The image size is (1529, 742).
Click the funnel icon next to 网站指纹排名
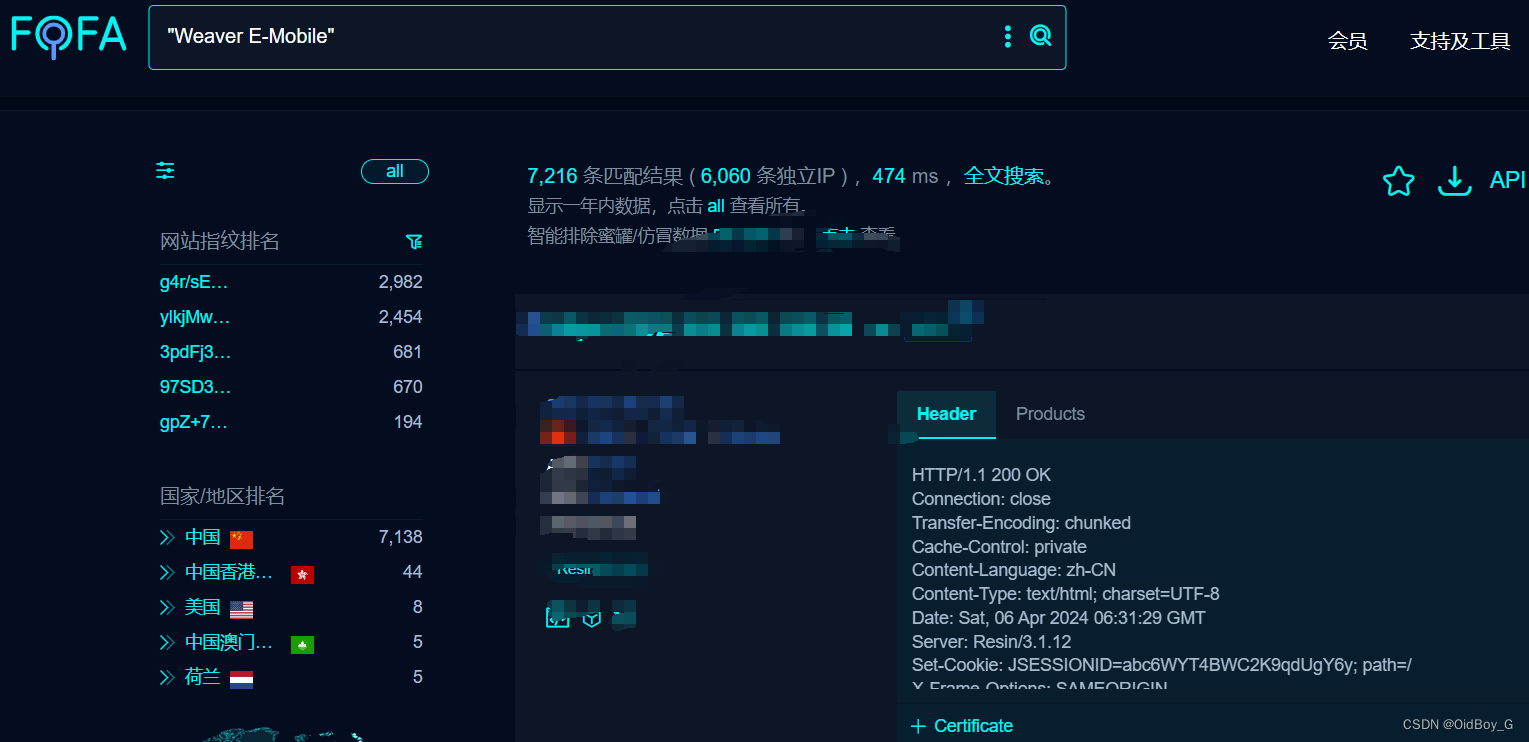[x=413, y=241]
